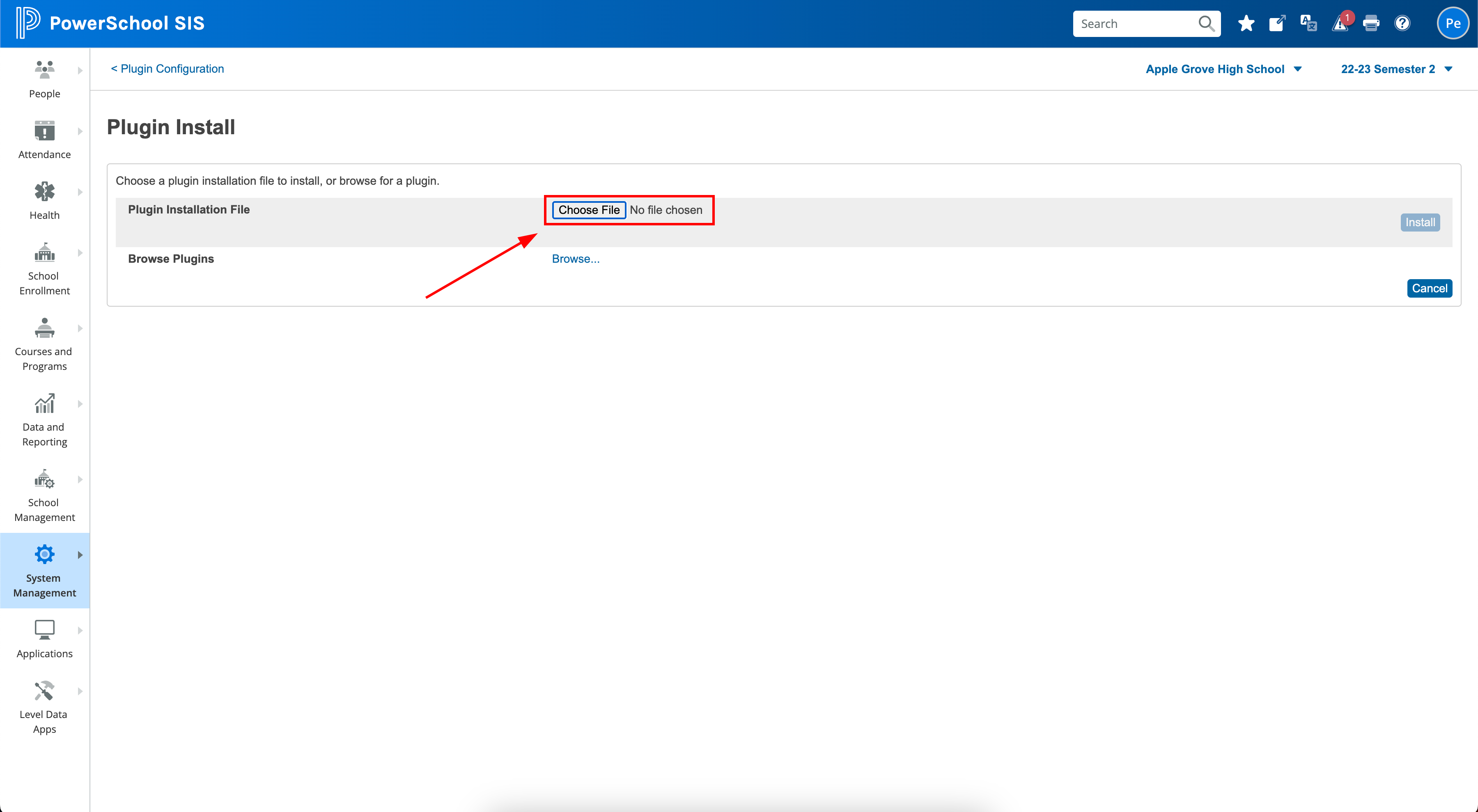Image resolution: width=1478 pixels, height=812 pixels.
Task: Select the Attendance menu label
Action: tap(45, 154)
